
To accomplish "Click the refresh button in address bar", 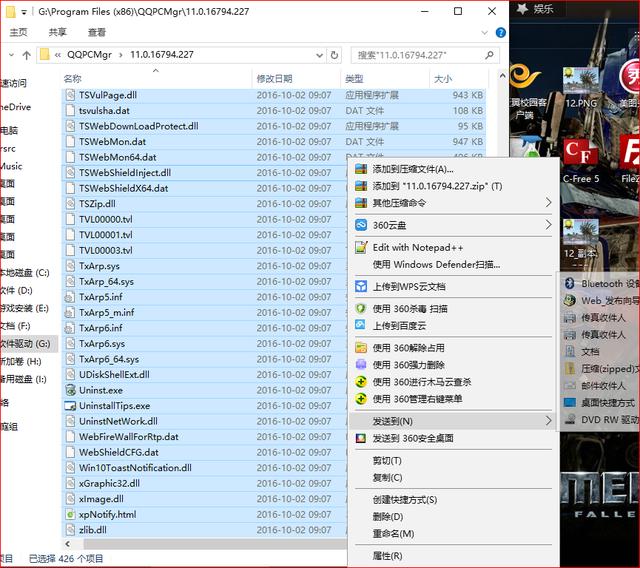I will pyautogui.click(x=334, y=55).
